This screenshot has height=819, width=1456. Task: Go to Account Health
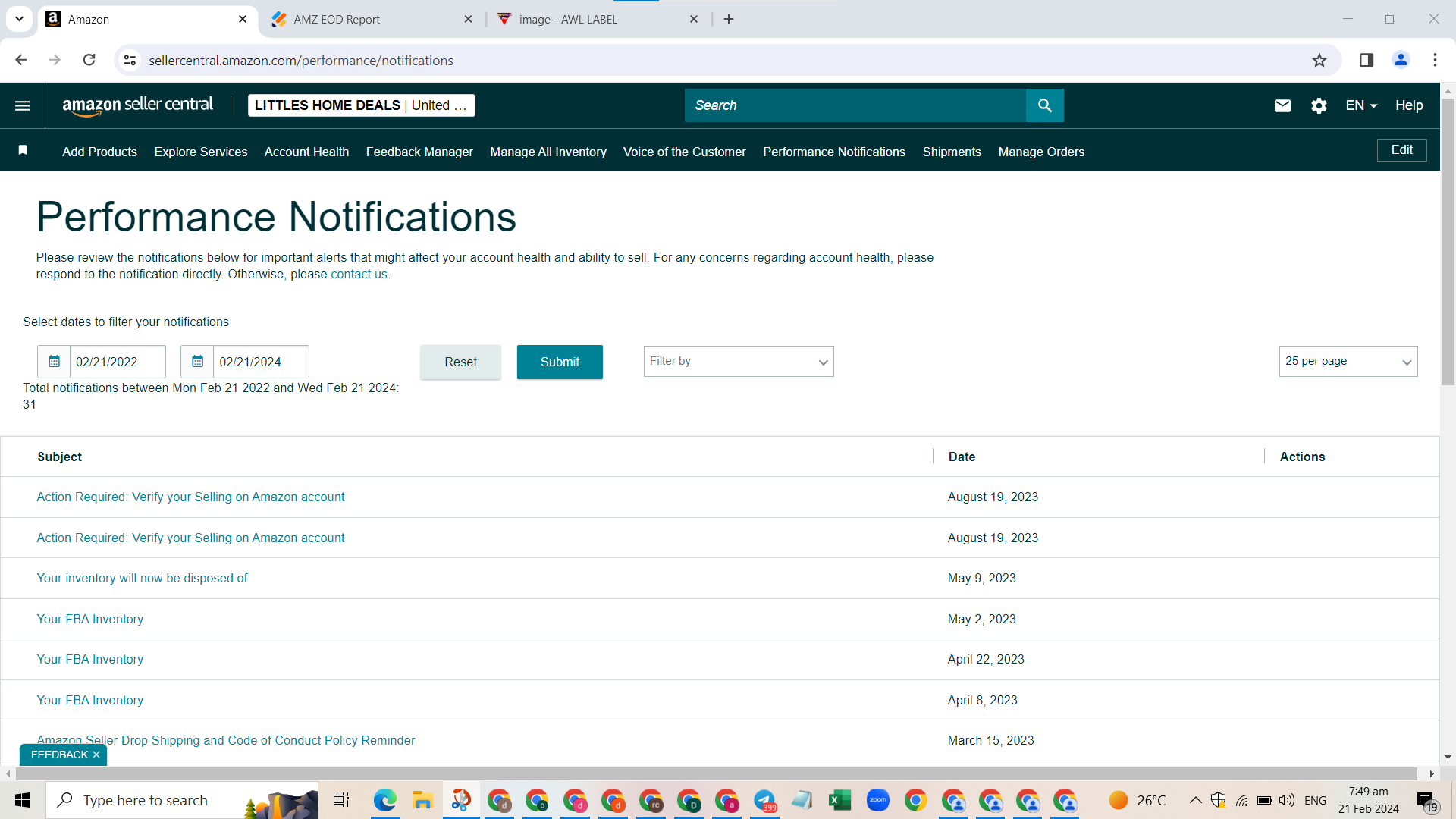(306, 152)
